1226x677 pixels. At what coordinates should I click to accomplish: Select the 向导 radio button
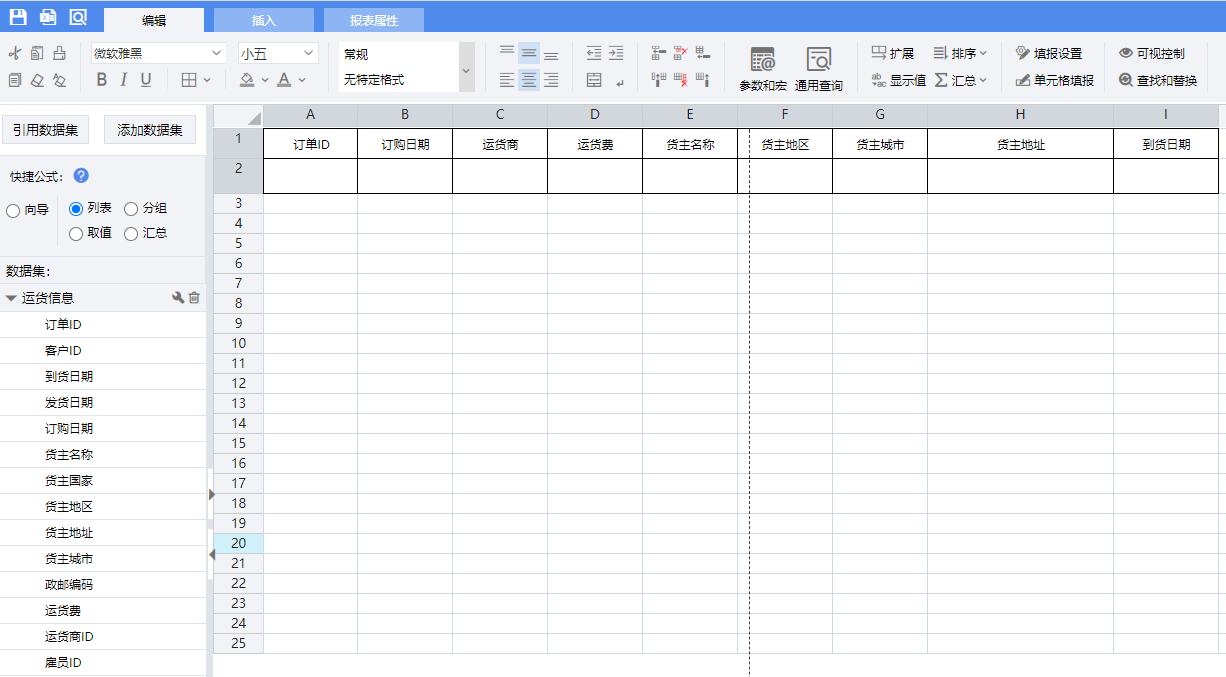(13, 211)
